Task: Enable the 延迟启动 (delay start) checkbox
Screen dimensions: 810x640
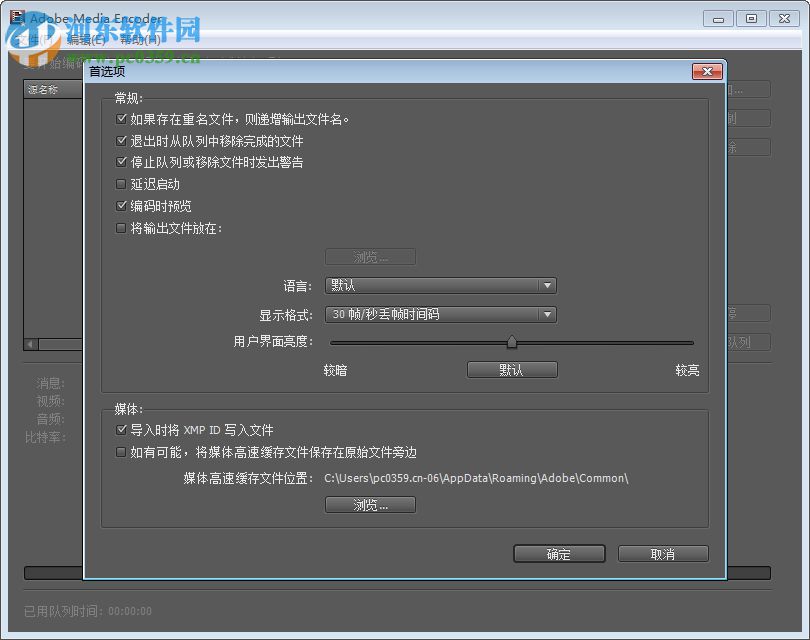Action: tap(121, 182)
